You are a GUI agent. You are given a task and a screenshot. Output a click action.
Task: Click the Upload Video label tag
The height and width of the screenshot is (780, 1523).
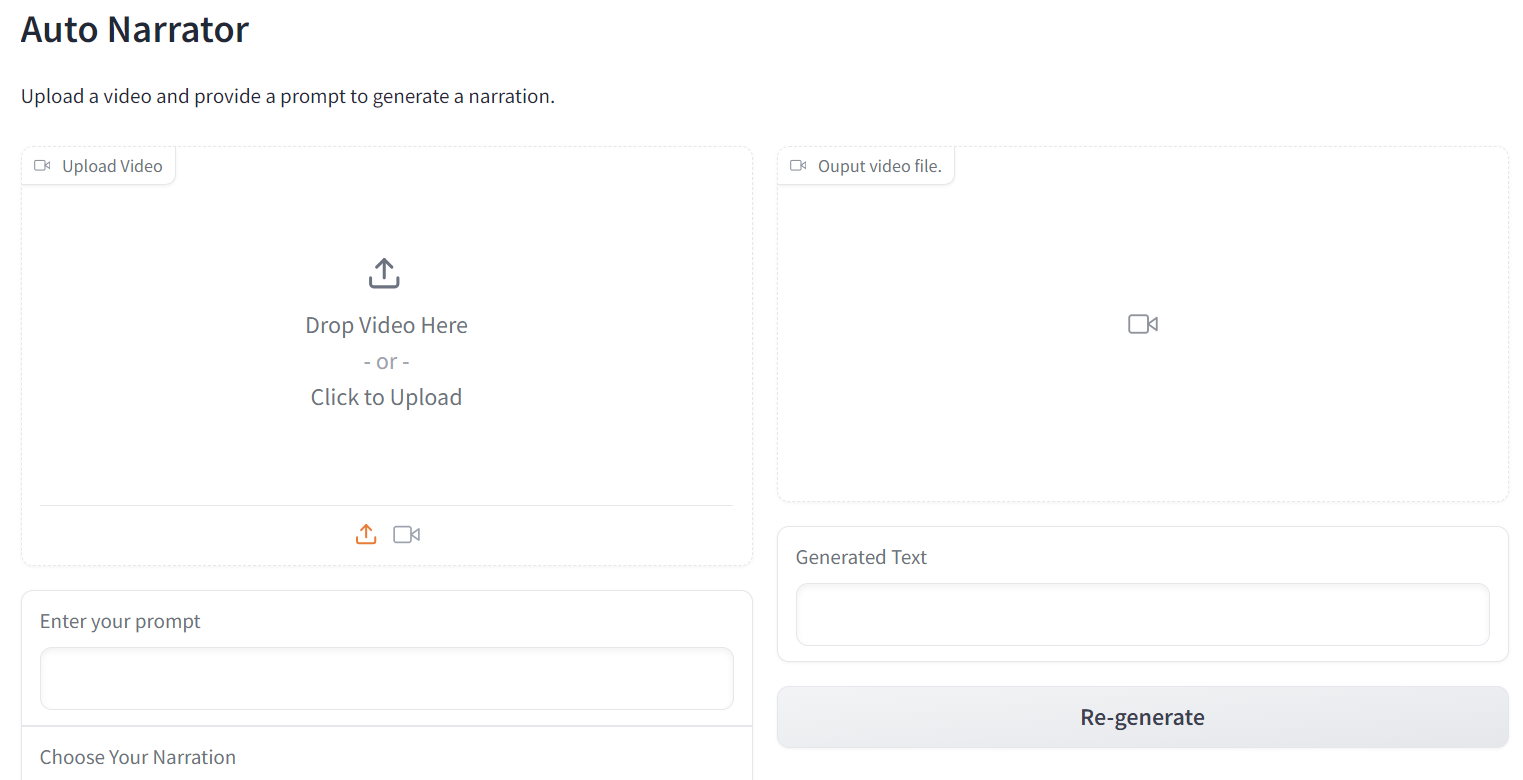point(112,166)
